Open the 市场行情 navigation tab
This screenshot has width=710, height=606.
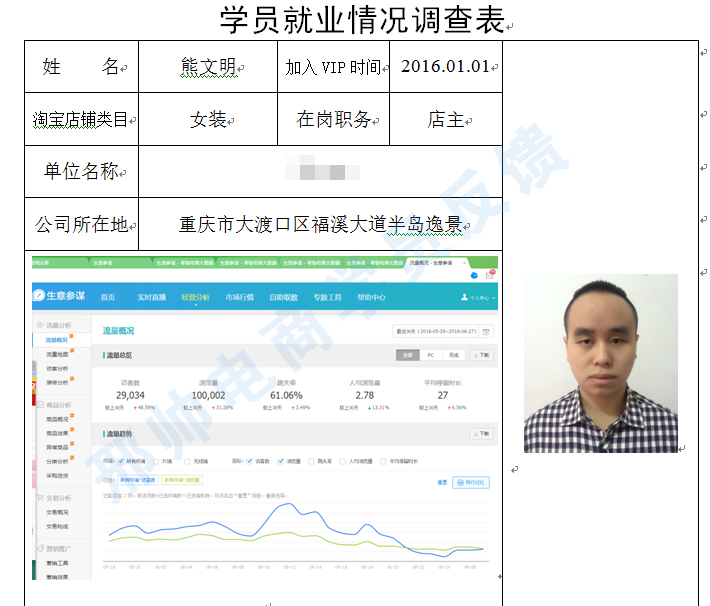click(x=239, y=297)
